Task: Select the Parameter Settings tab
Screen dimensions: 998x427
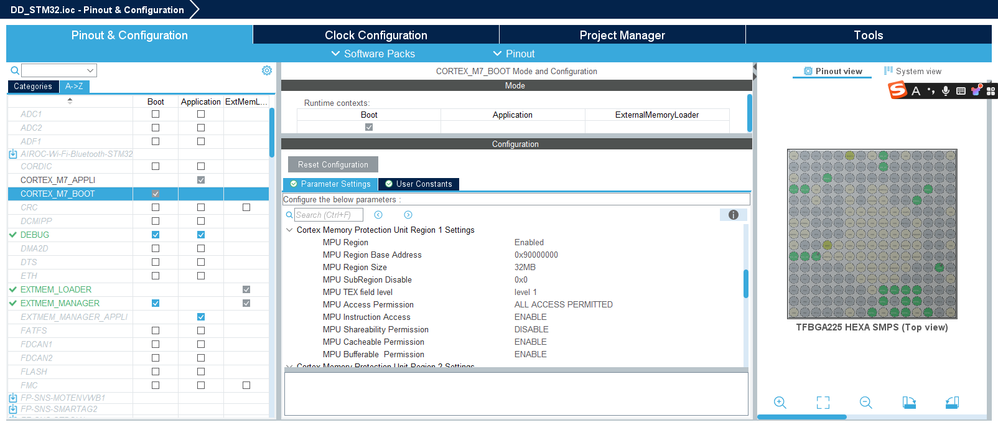Action: 330,184
